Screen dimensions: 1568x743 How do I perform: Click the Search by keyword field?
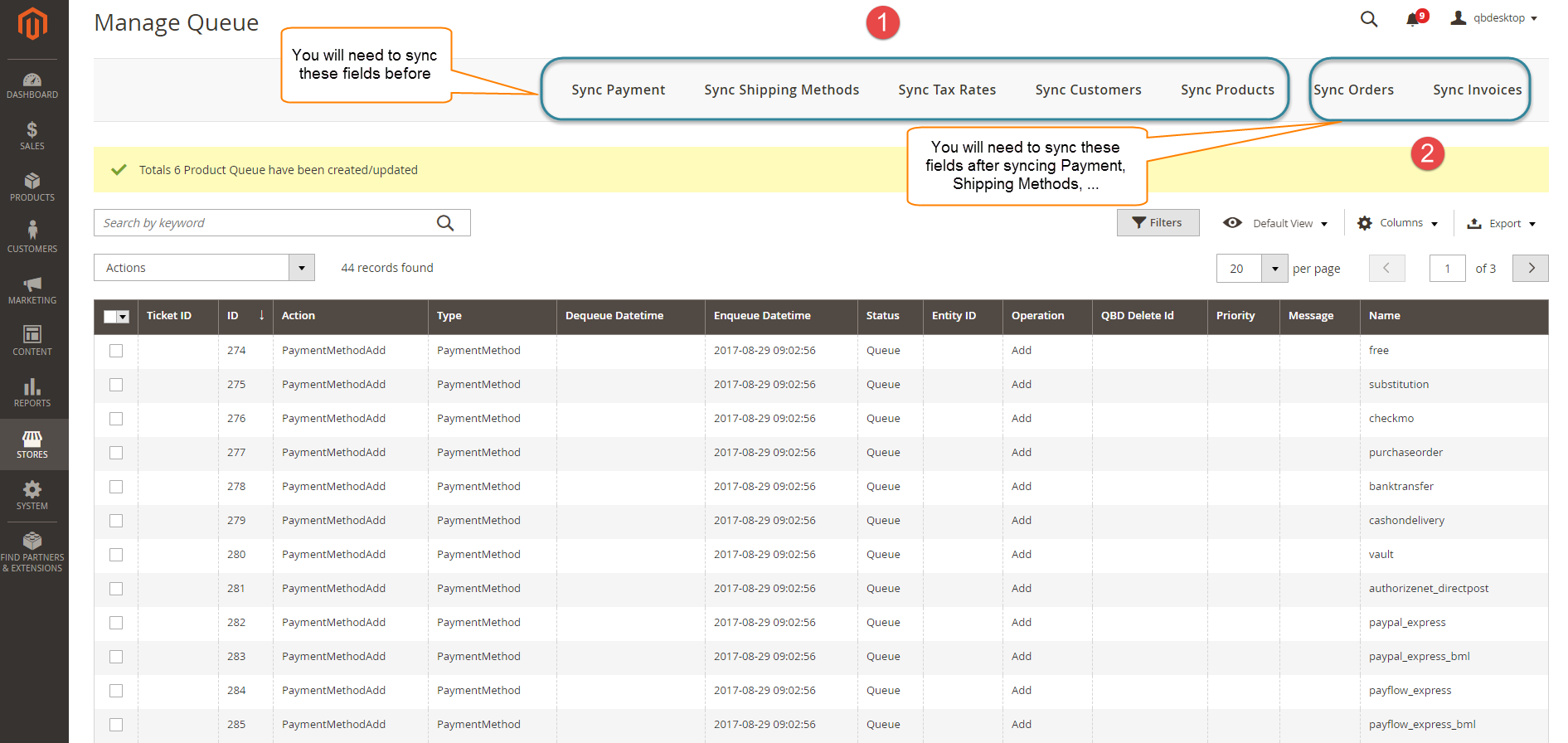[265, 223]
